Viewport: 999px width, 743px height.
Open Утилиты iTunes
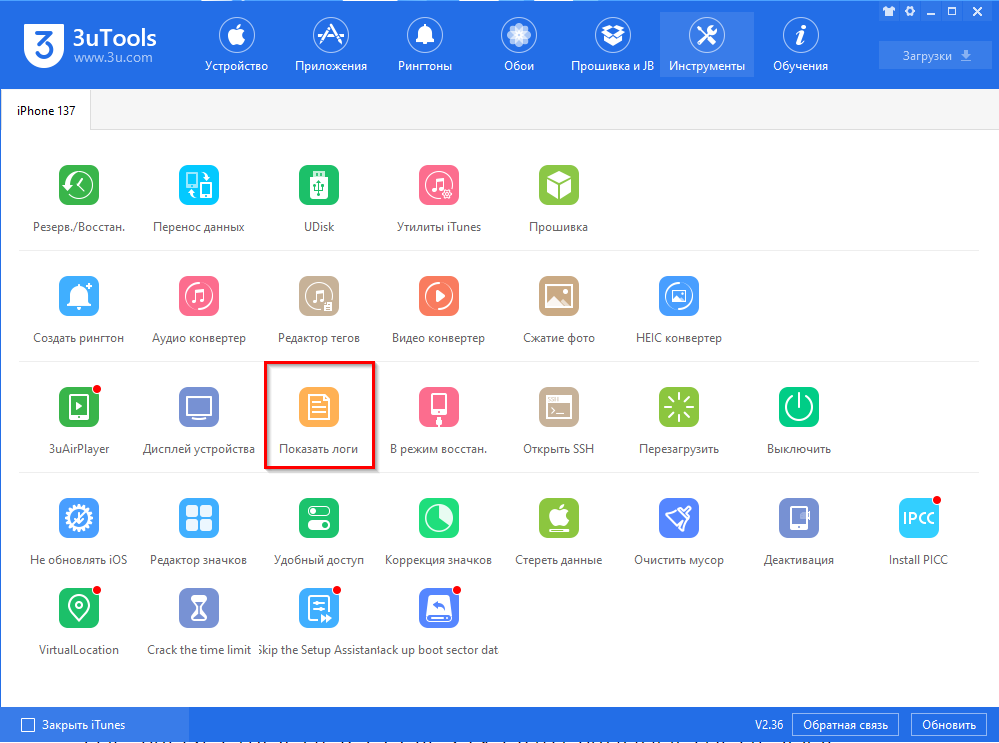[439, 185]
